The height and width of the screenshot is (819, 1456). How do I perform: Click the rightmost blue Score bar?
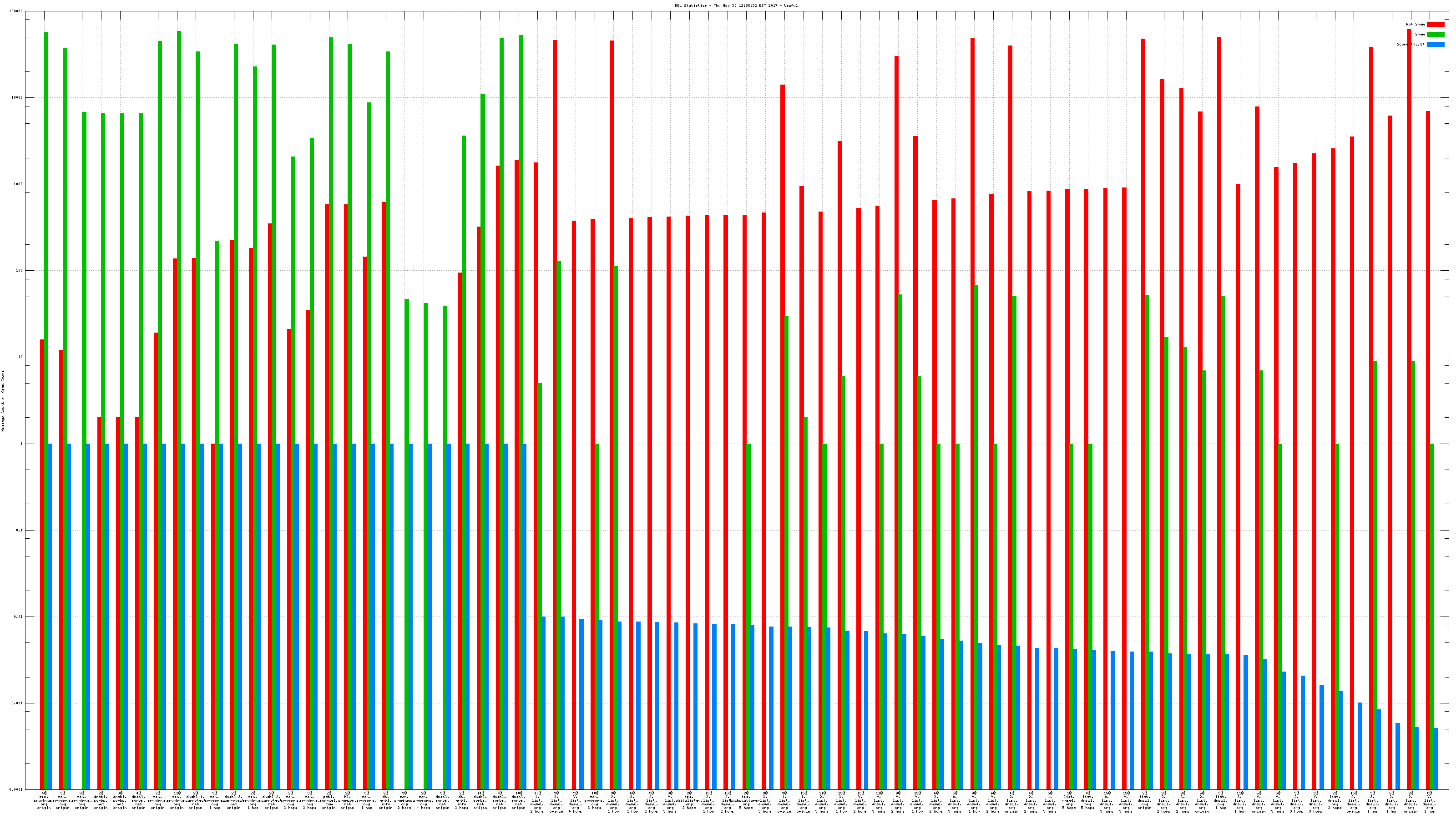pyautogui.click(x=1436, y=758)
